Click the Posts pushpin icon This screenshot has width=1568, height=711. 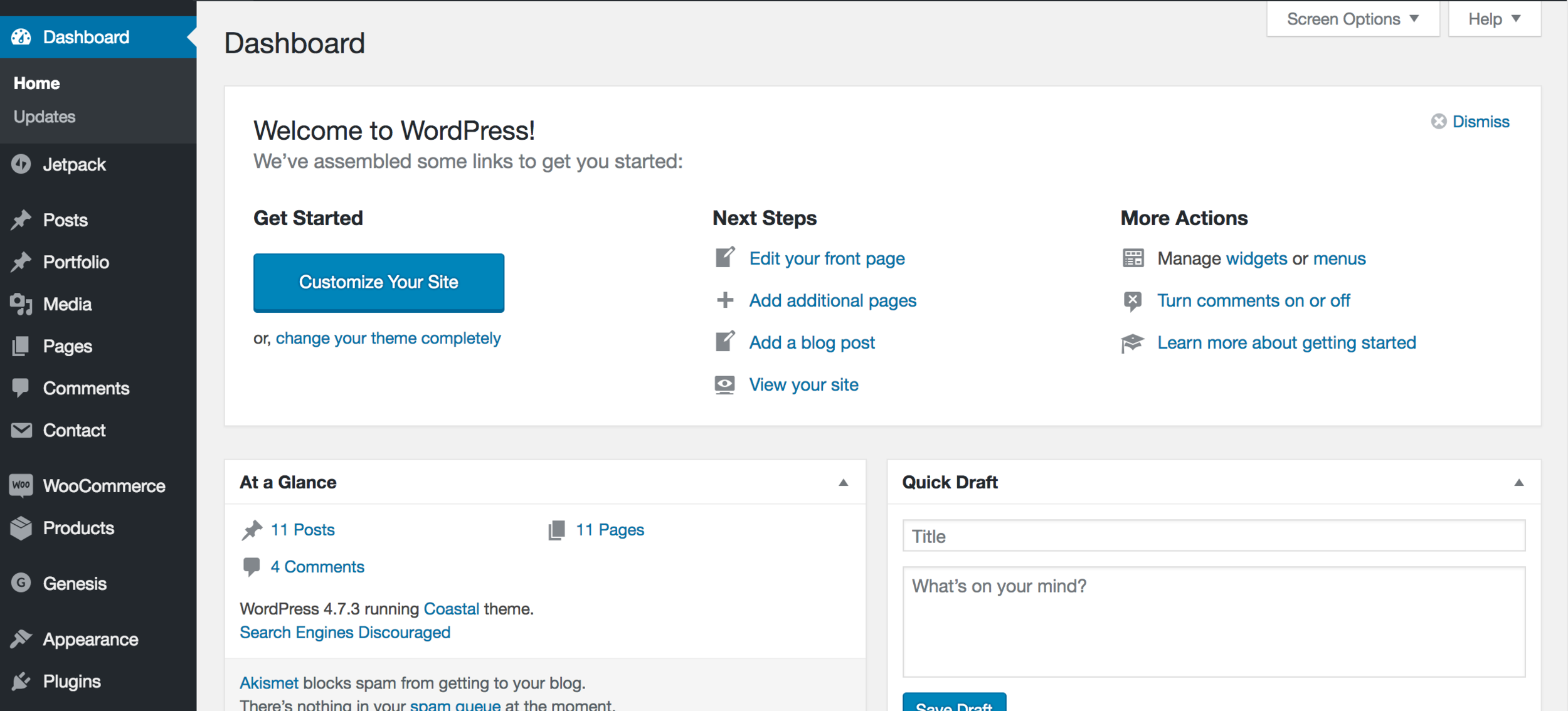pos(21,219)
